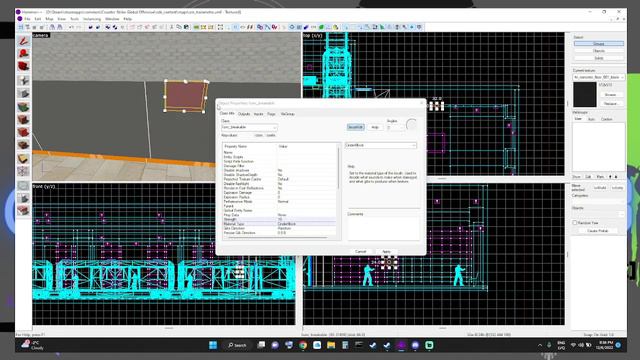
Task: Select the Strength property row
Action: click(x=280, y=220)
